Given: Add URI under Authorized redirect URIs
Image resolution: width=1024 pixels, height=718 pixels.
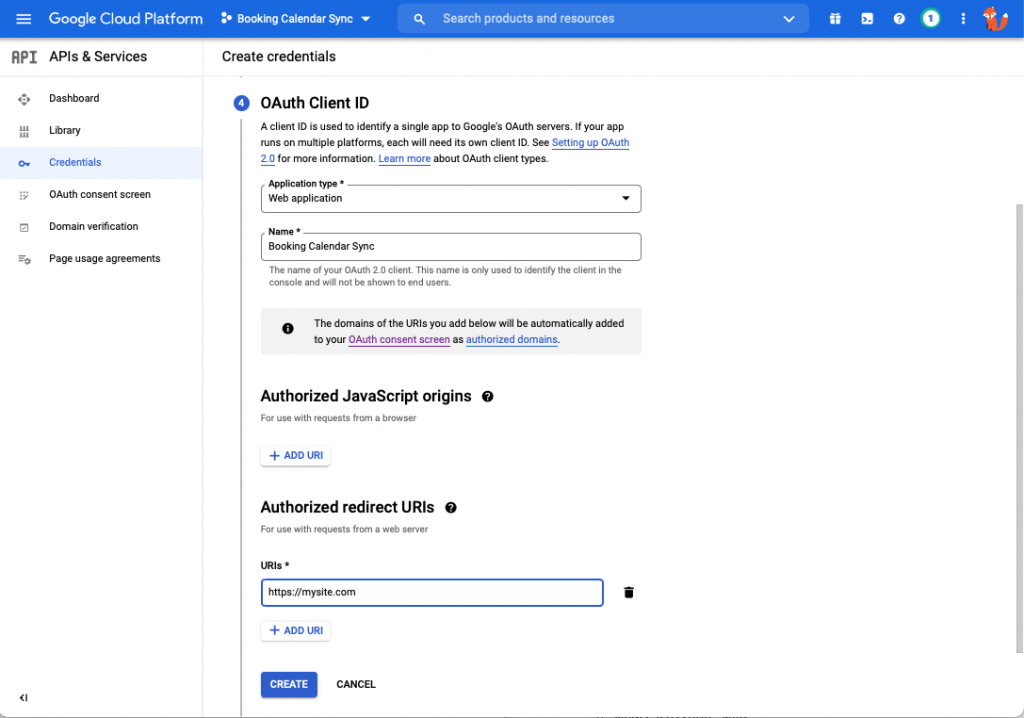Looking at the screenshot, I should coord(295,630).
